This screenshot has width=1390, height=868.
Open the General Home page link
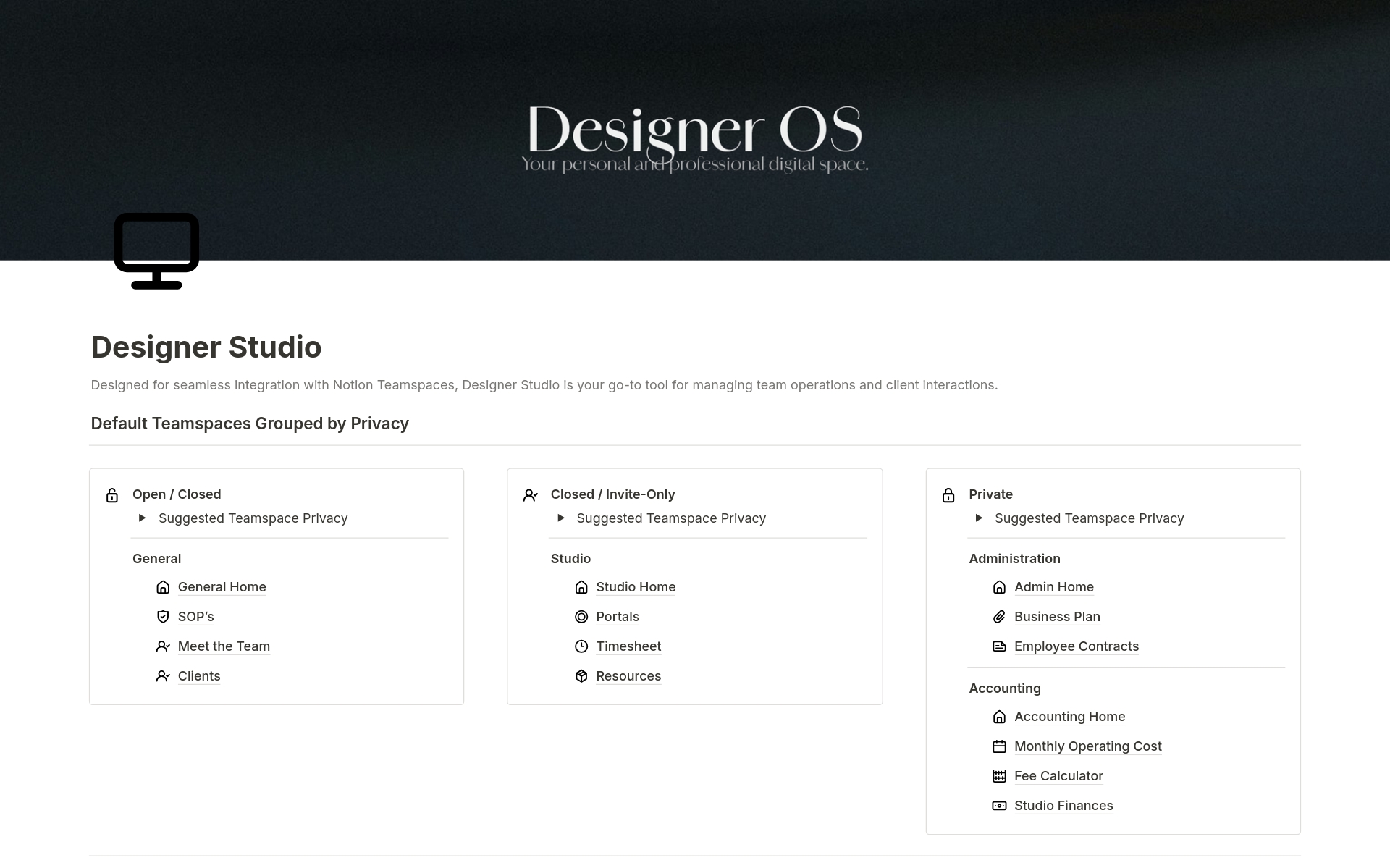point(222,587)
